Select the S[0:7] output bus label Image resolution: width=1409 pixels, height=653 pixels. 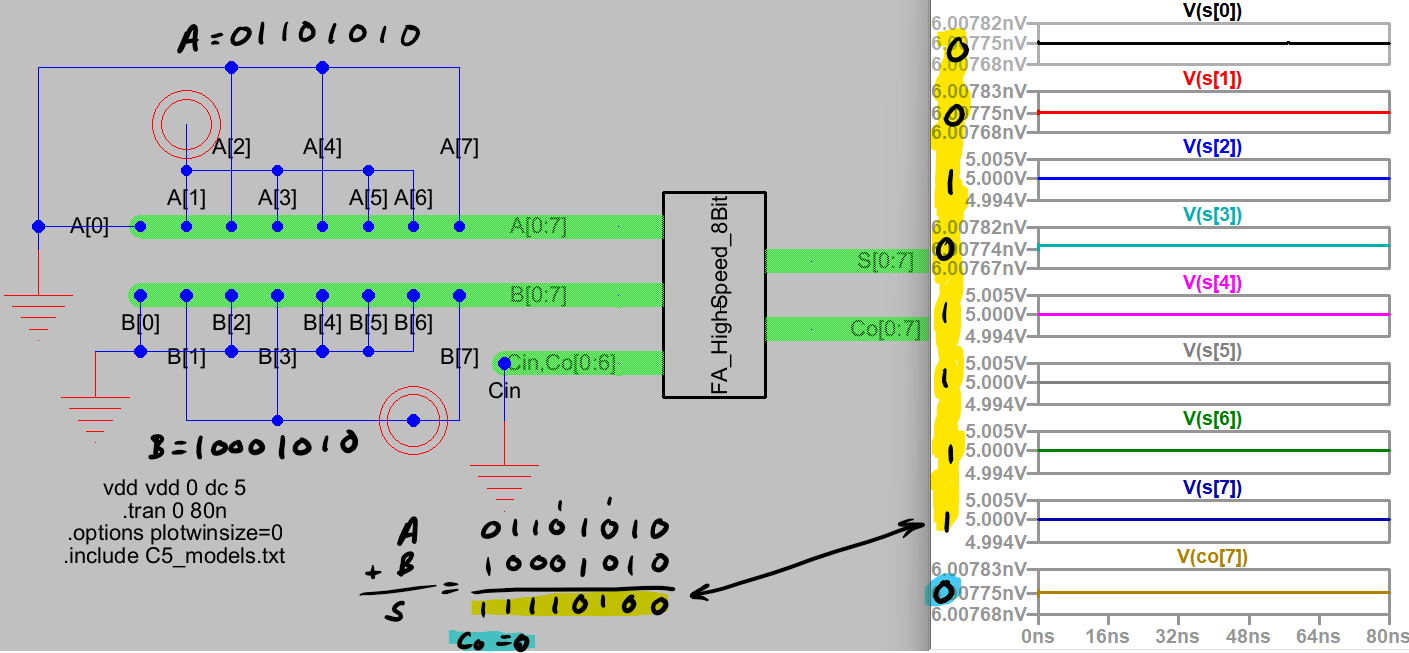click(x=885, y=261)
